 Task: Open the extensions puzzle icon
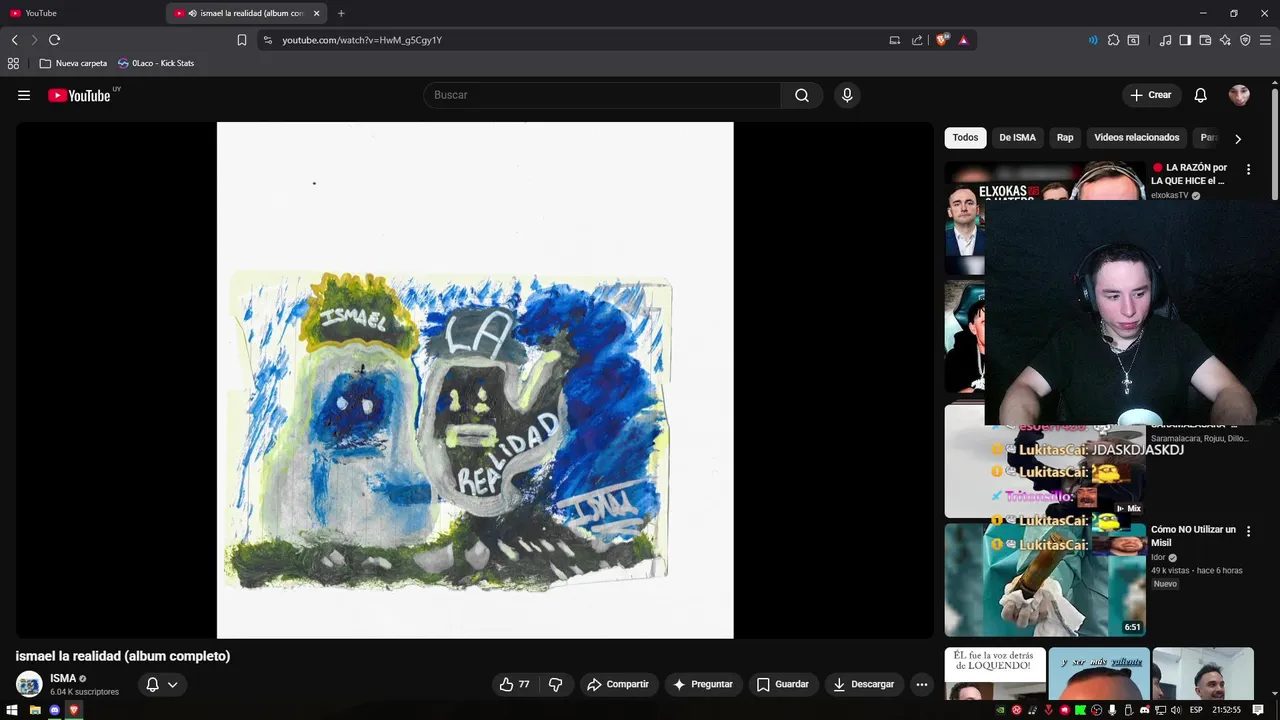coord(1113,40)
